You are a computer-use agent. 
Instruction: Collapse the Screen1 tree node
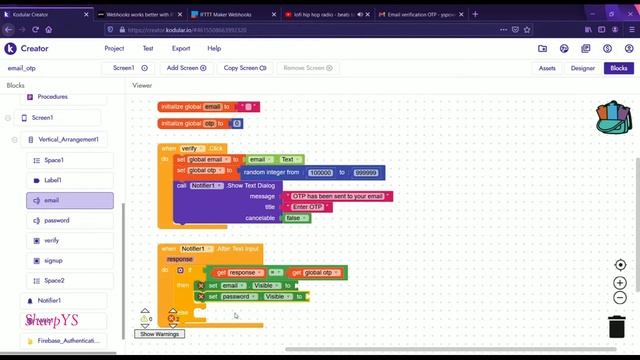8,118
